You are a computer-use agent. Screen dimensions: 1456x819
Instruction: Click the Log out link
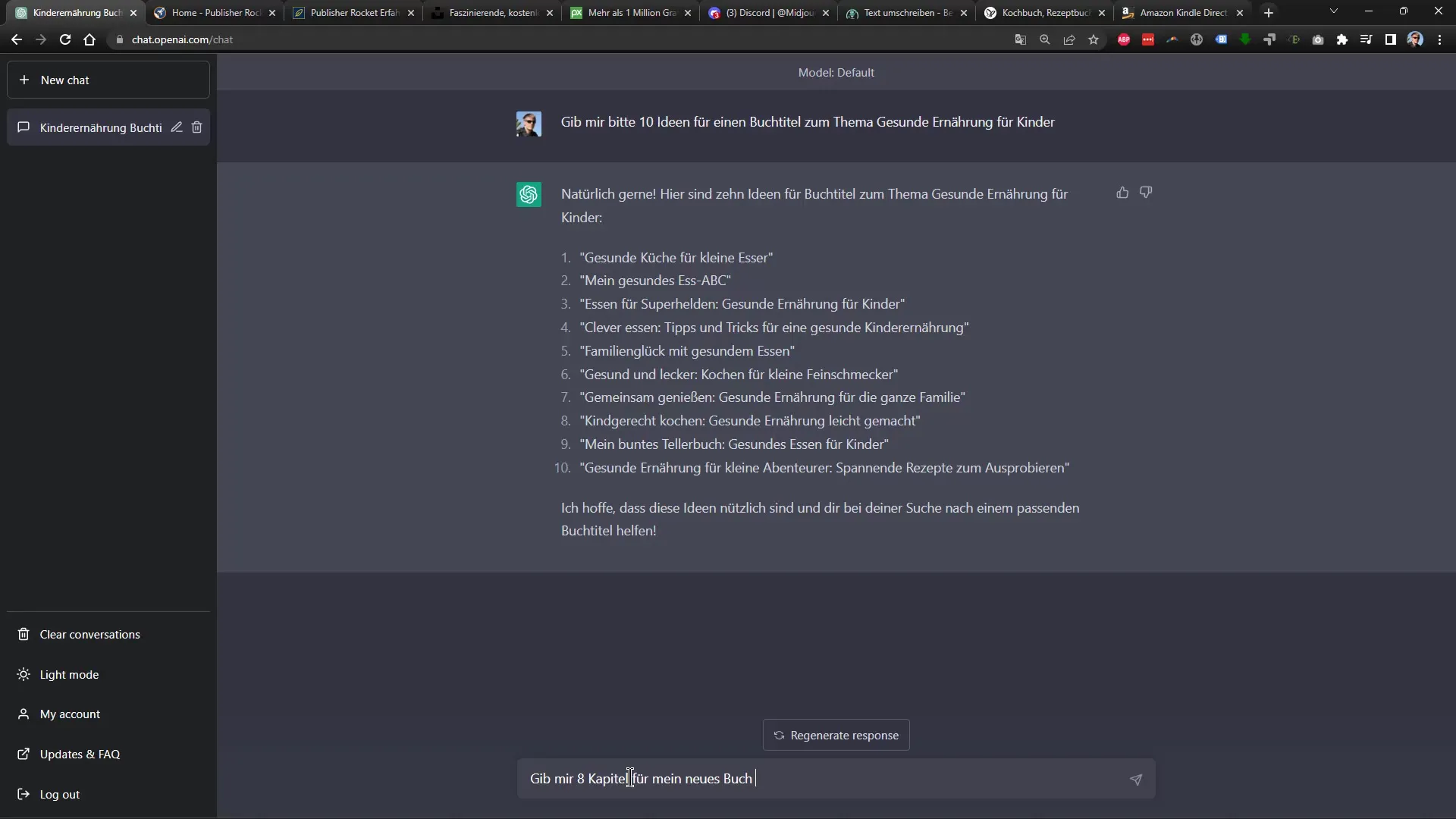(59, 793)
